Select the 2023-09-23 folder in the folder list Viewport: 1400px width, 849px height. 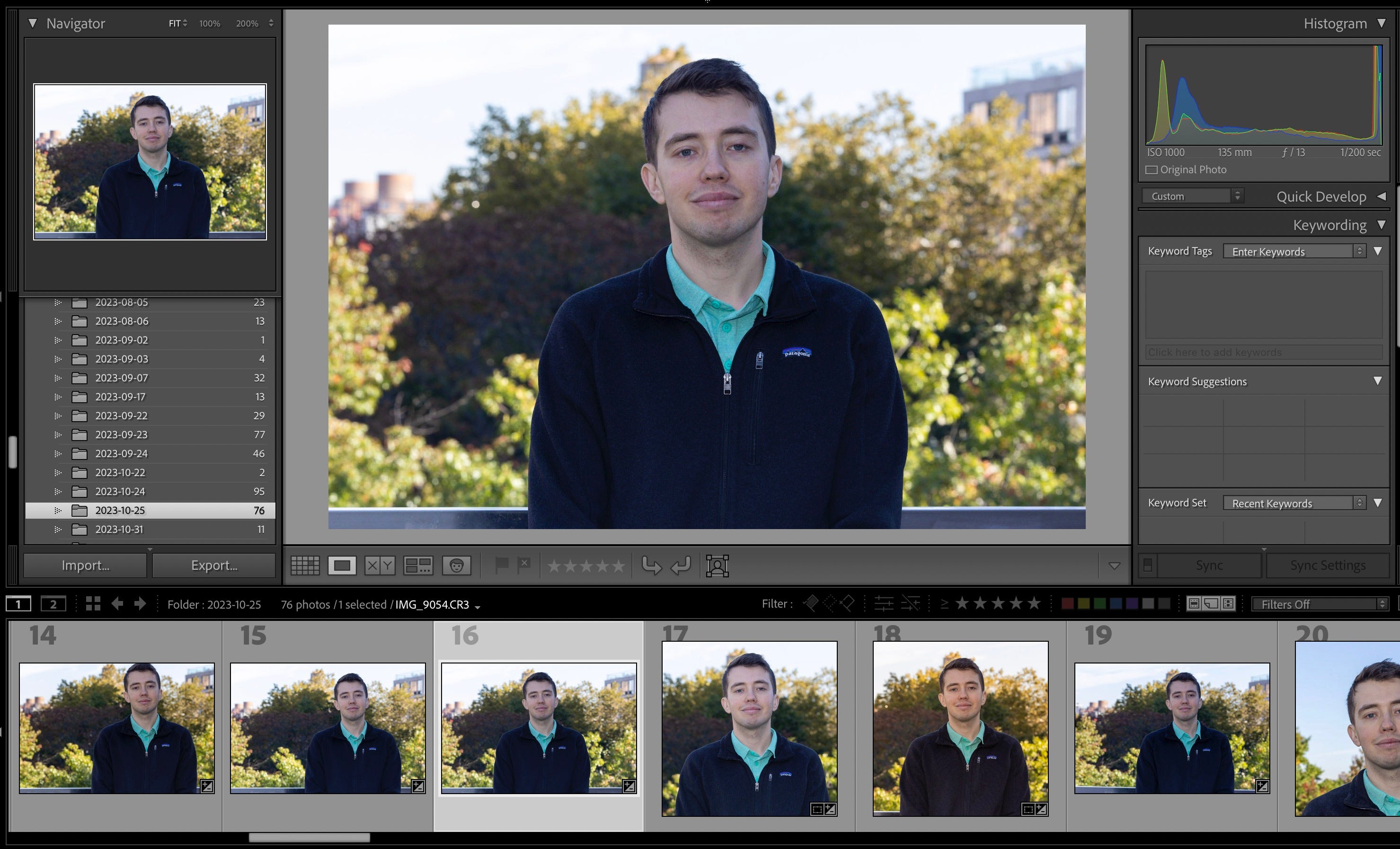coord(121,434)
